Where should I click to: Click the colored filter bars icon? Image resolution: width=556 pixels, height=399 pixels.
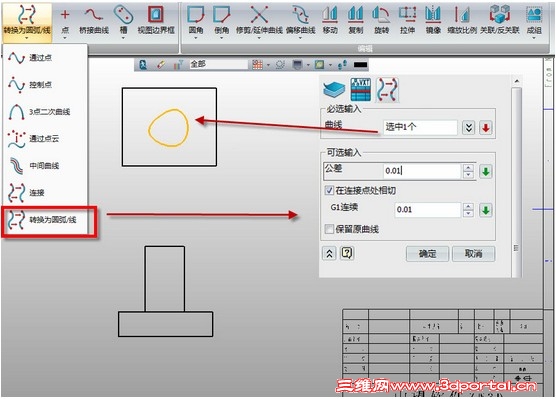[178, 65]
